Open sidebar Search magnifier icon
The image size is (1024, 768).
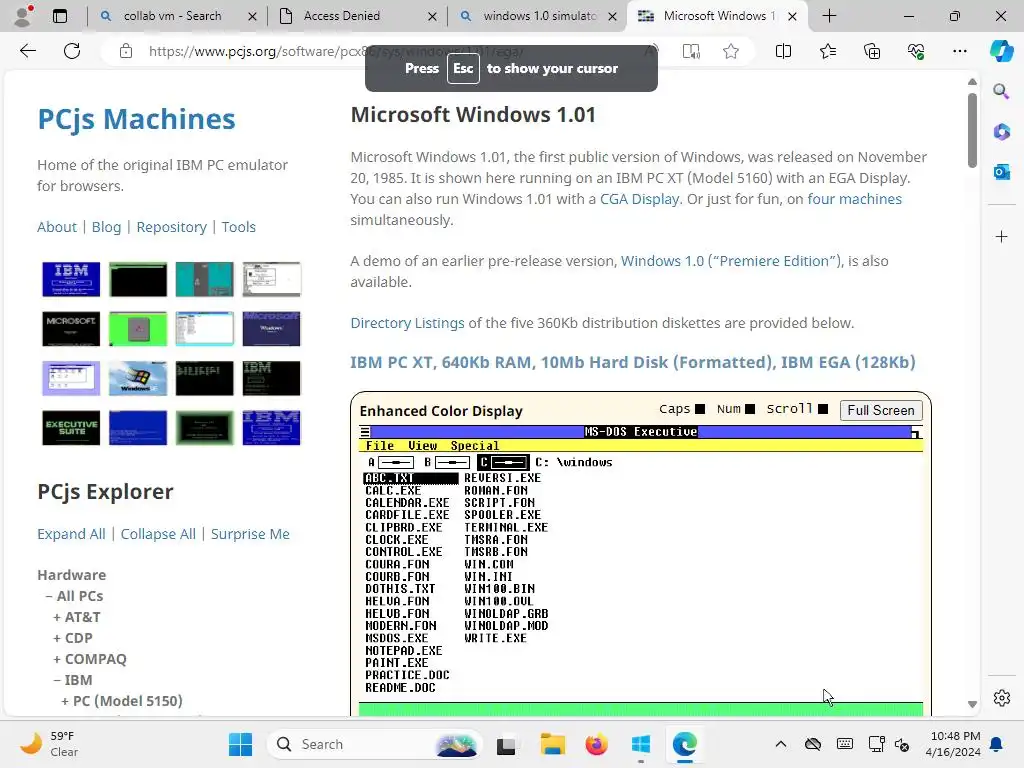pos(1001,91)
